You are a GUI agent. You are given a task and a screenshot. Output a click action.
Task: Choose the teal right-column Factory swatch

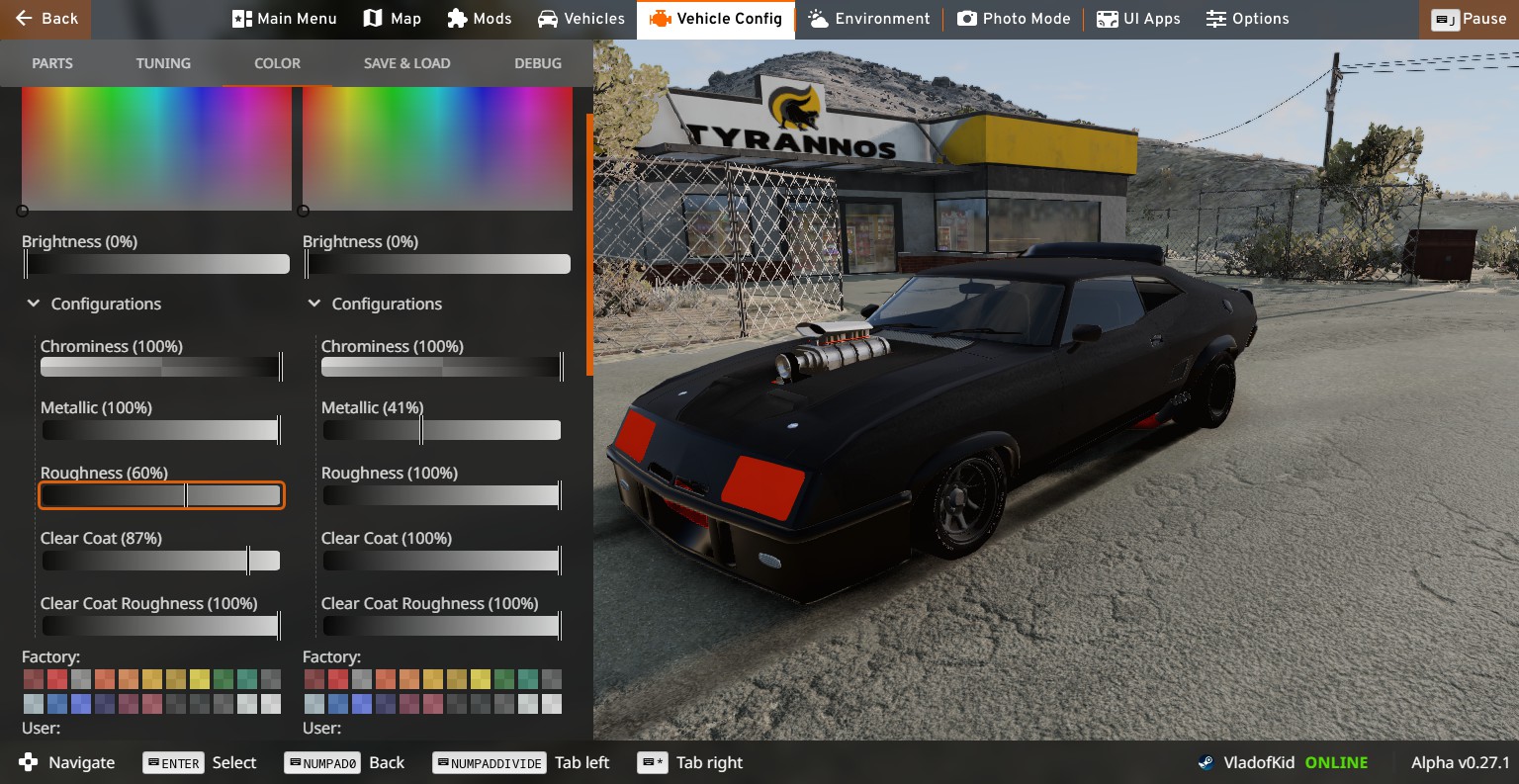(x=528, y=679)
